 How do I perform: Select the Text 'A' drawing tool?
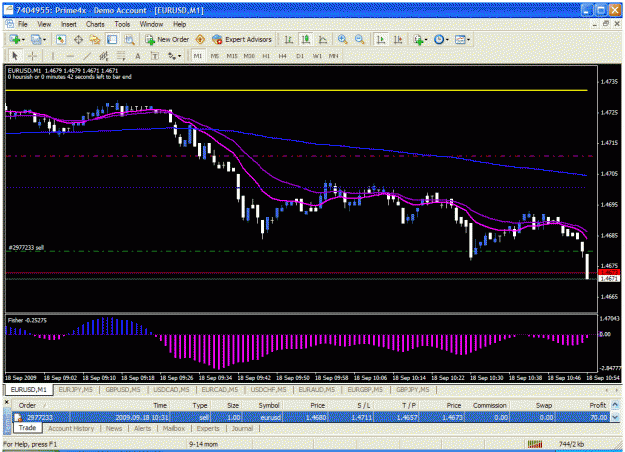click(x=138, y=56)
